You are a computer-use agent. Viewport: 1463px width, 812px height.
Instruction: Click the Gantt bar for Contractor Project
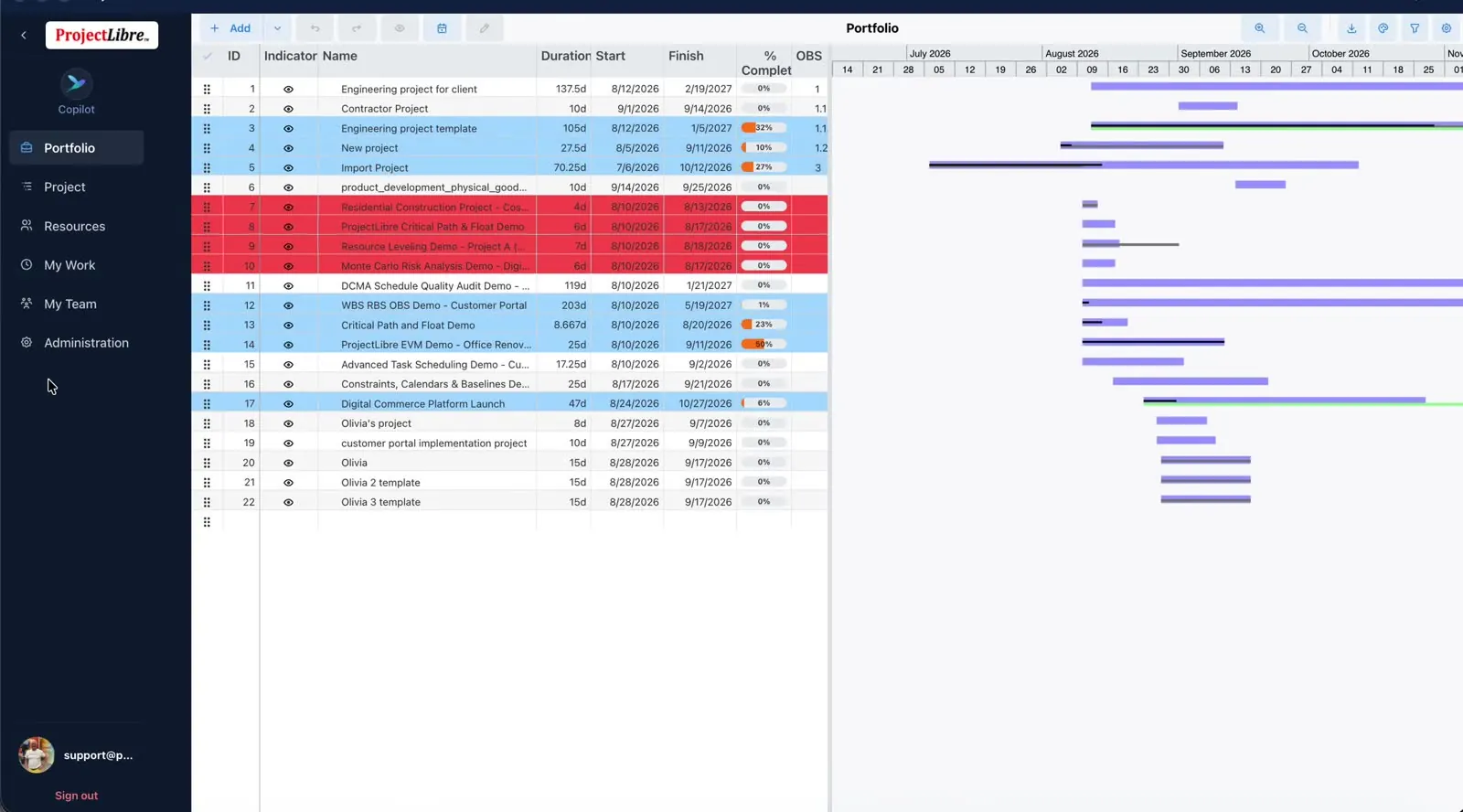click(1208, 106)
